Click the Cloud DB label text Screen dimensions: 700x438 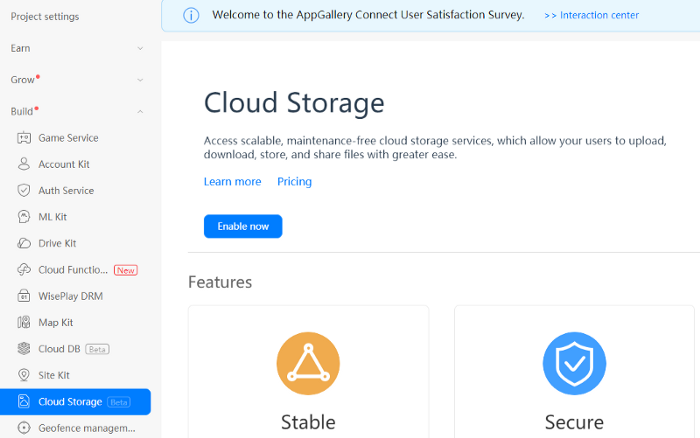point(59,349)
